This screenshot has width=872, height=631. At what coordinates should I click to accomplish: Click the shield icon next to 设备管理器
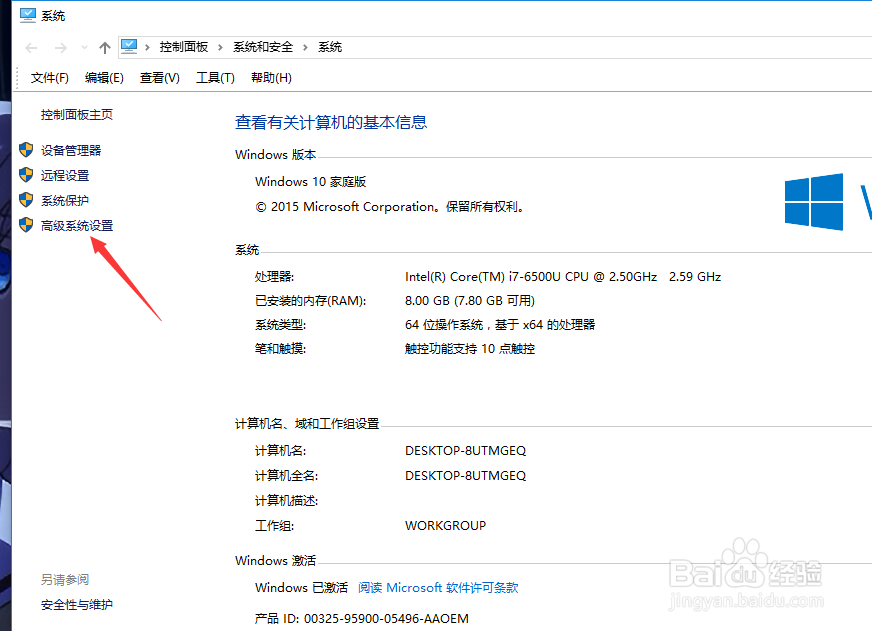(26, 150)
